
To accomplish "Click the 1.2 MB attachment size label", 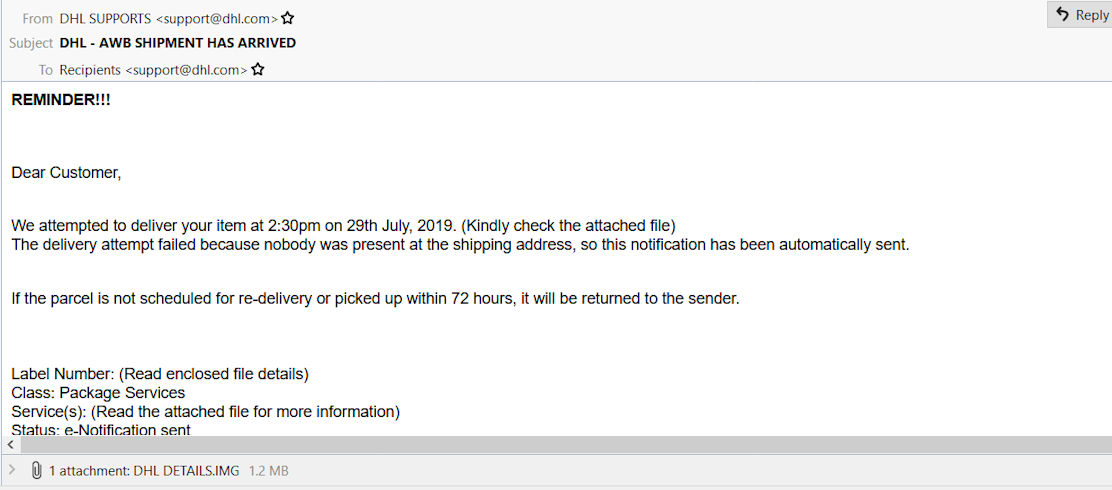I will [x=268, y=470].
